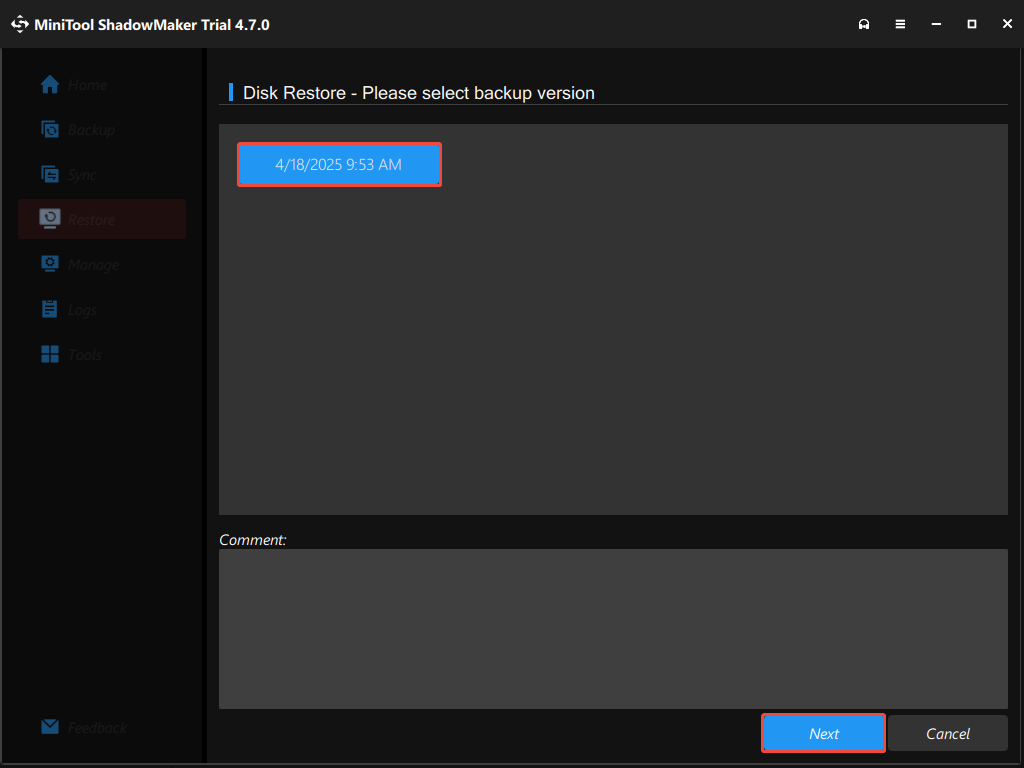This screenshot has height=768, width=1024.
Task: Switch to the Manage label in sidebar
Action: pyautogui.click(x=93, y=265)
